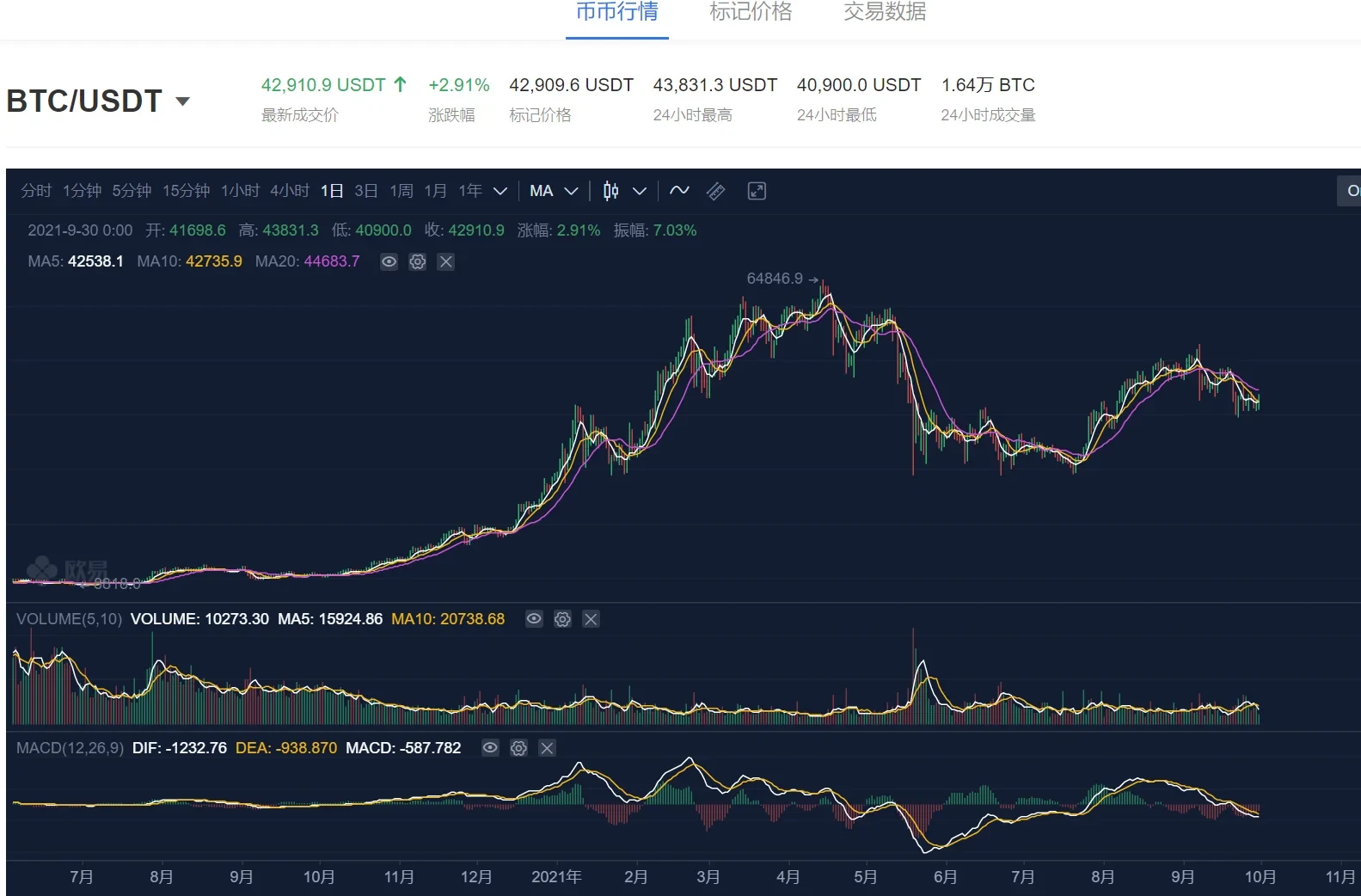Viewport: 1361px width, 896px height.
Task: Remove the VOLUME indicator with X
Action: pyautogui.click(x=591, y=619)
